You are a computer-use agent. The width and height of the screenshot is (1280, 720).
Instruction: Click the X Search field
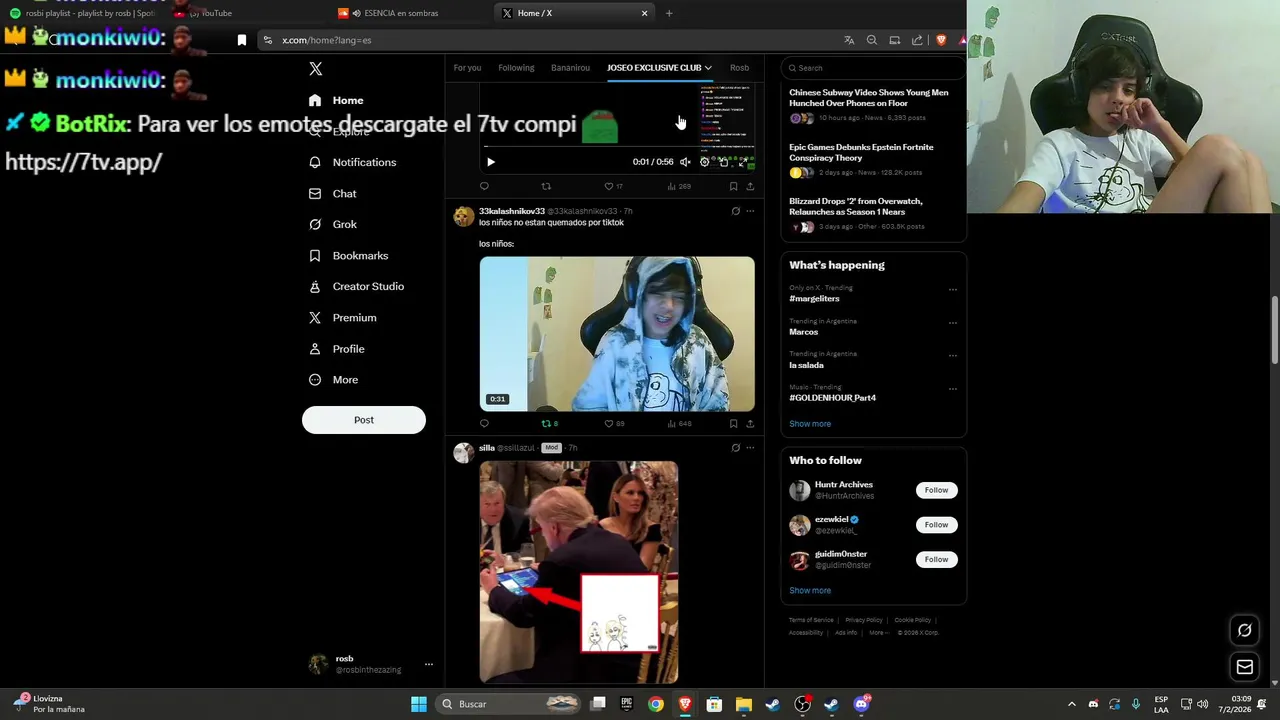pyautogui.click(x=872, y=68)
